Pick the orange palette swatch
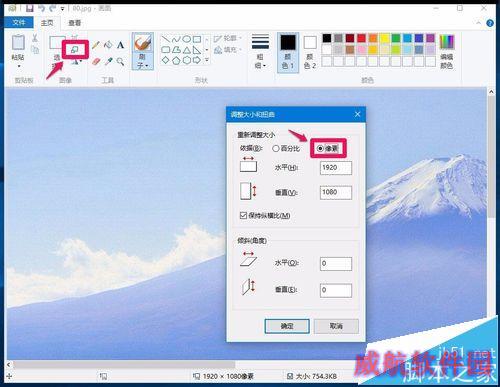This screenshot has height=387, width=500. pyautogui.click(x=373, y=38)
